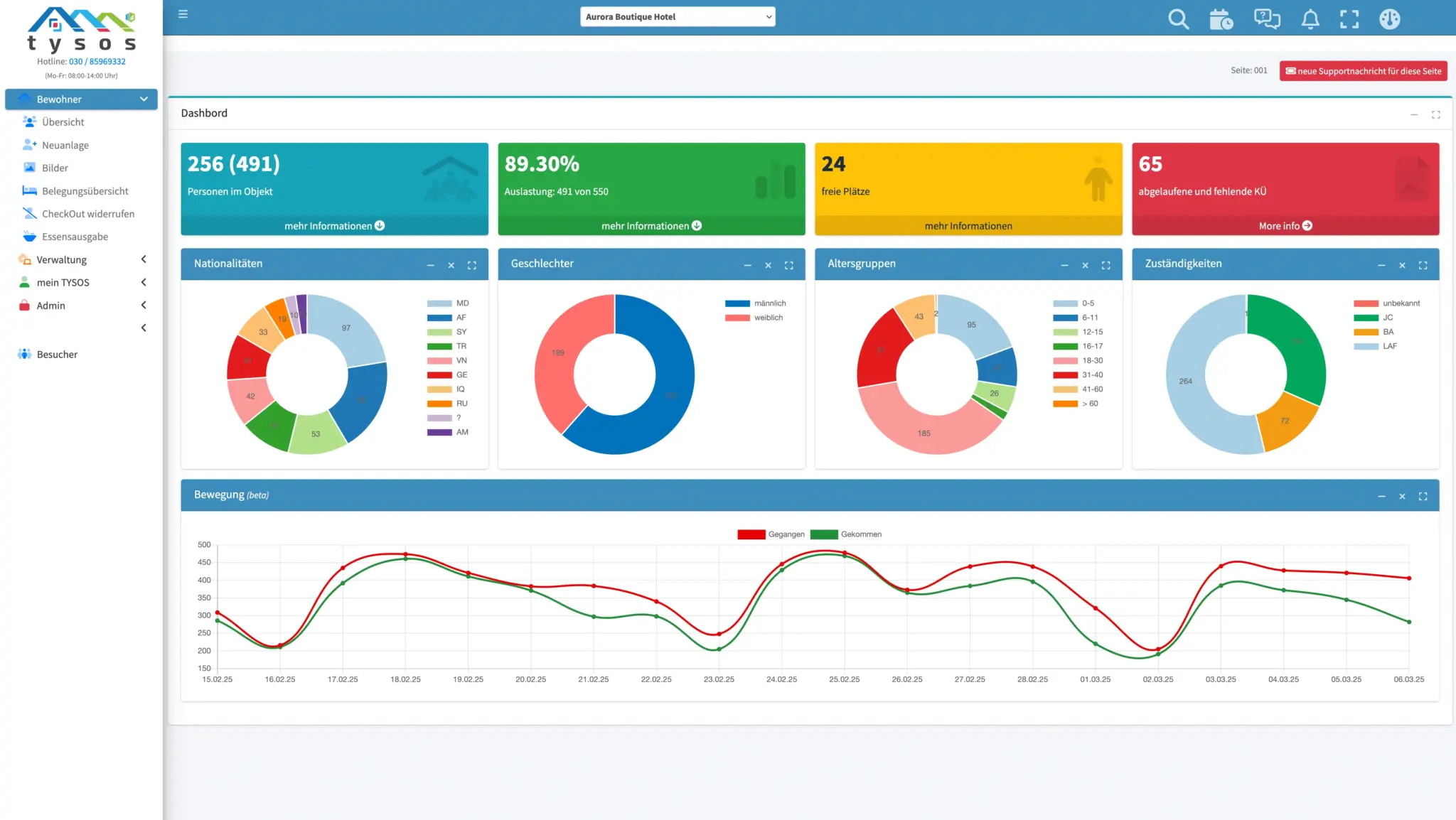The height and width of the screenshot is (820, 1456).
Task: Collapse the Bewohner menu section
Action: [x=81, y=99]
